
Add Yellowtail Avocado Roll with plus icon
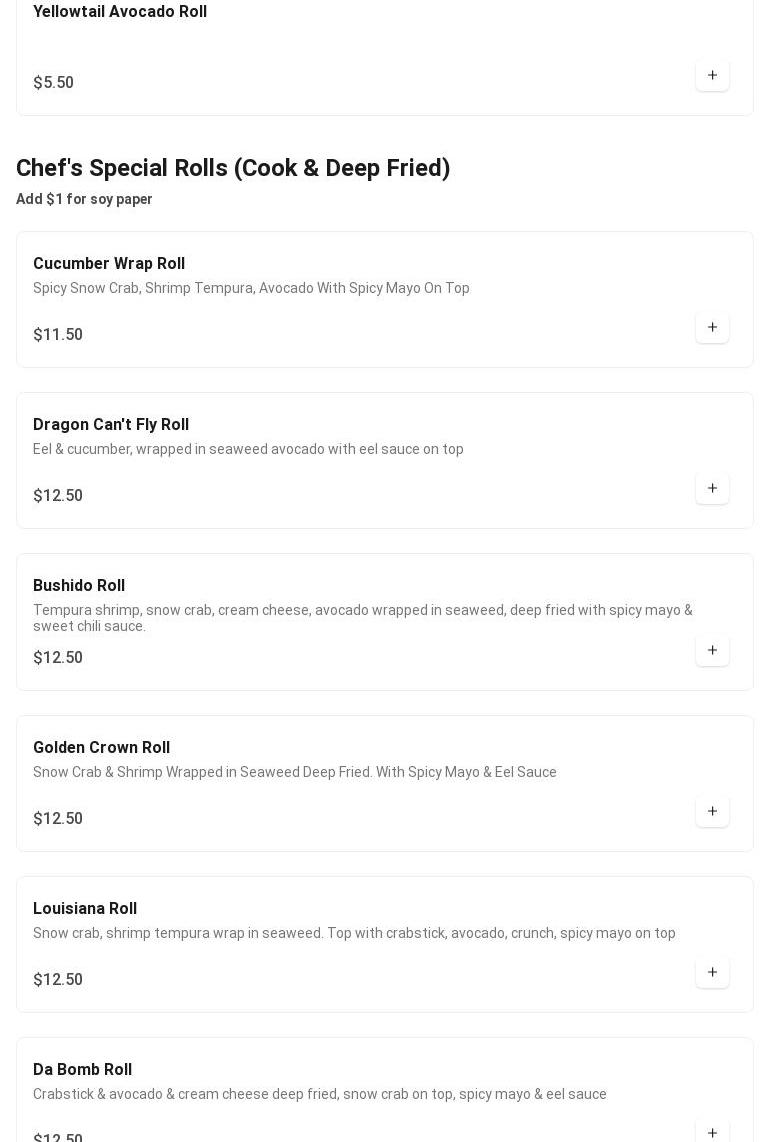[x=712, y=75]
